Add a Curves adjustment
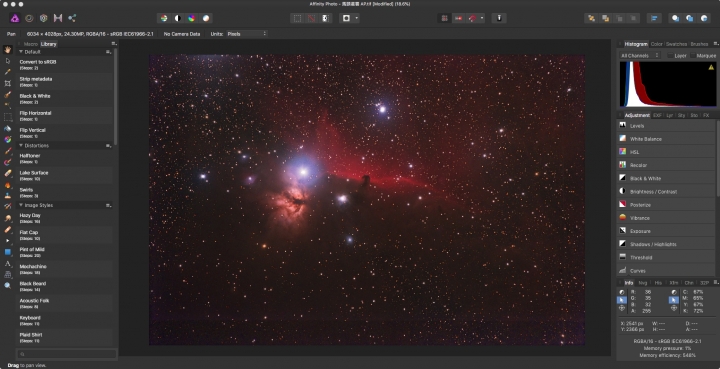This screenshot has width=720, height=369. click(x=665, y=271)
